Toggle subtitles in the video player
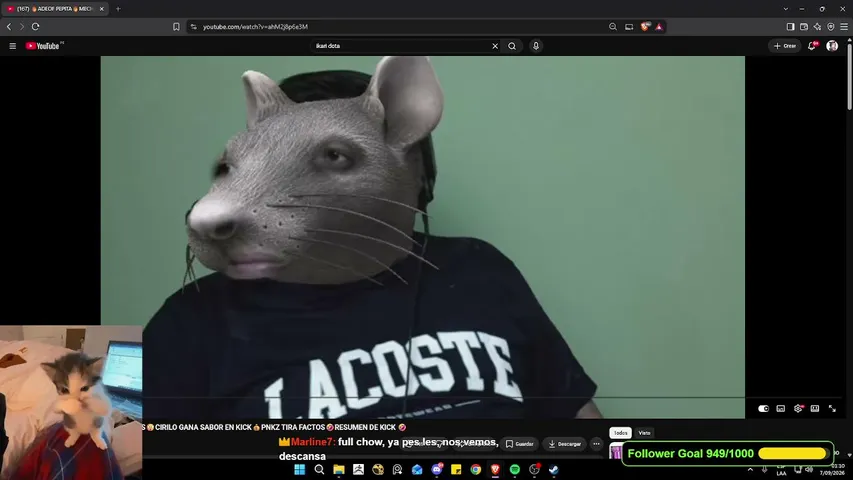 [x=781, y=409]
